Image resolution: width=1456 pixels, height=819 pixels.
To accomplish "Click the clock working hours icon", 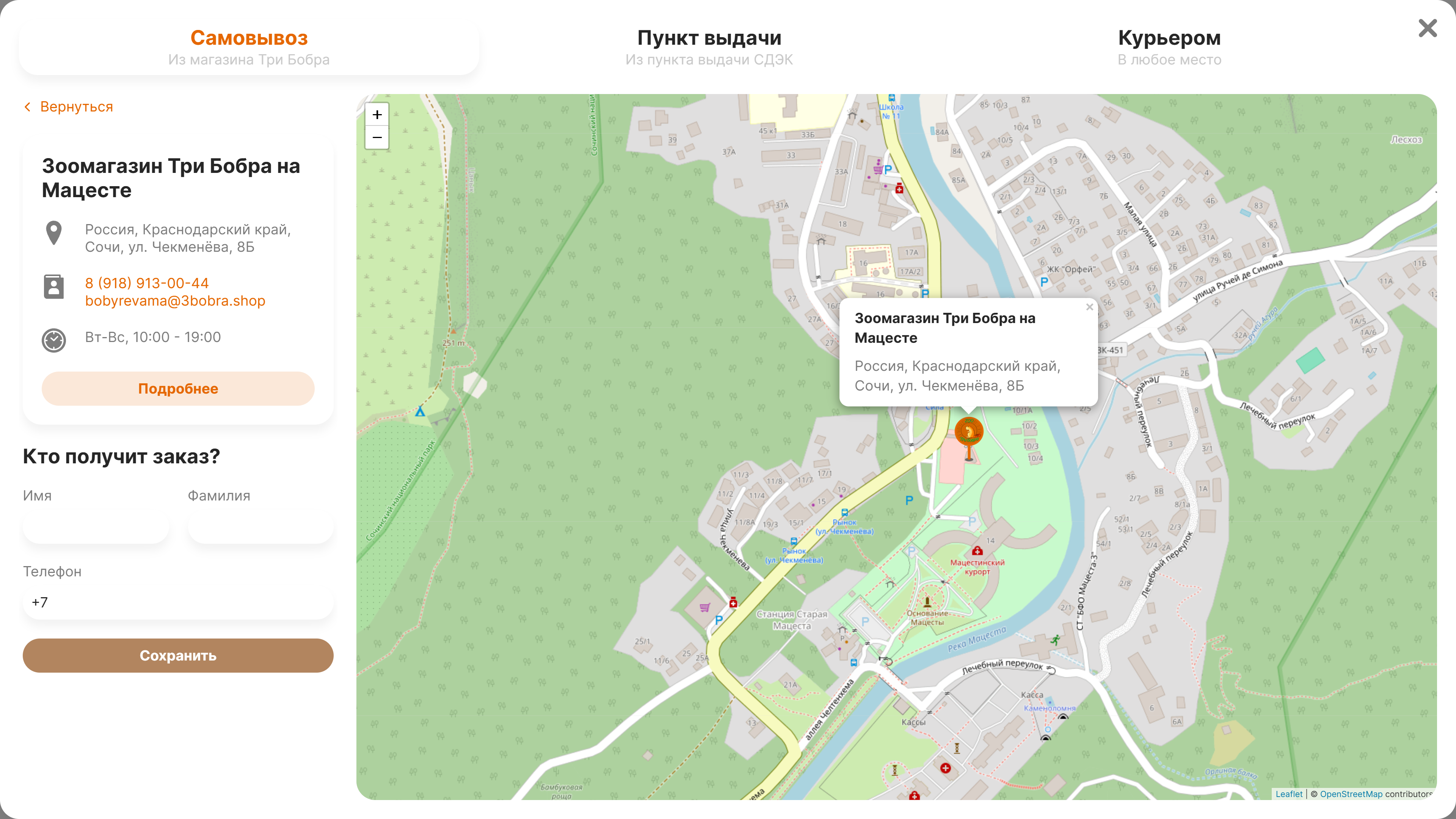I will click(54, 340).
